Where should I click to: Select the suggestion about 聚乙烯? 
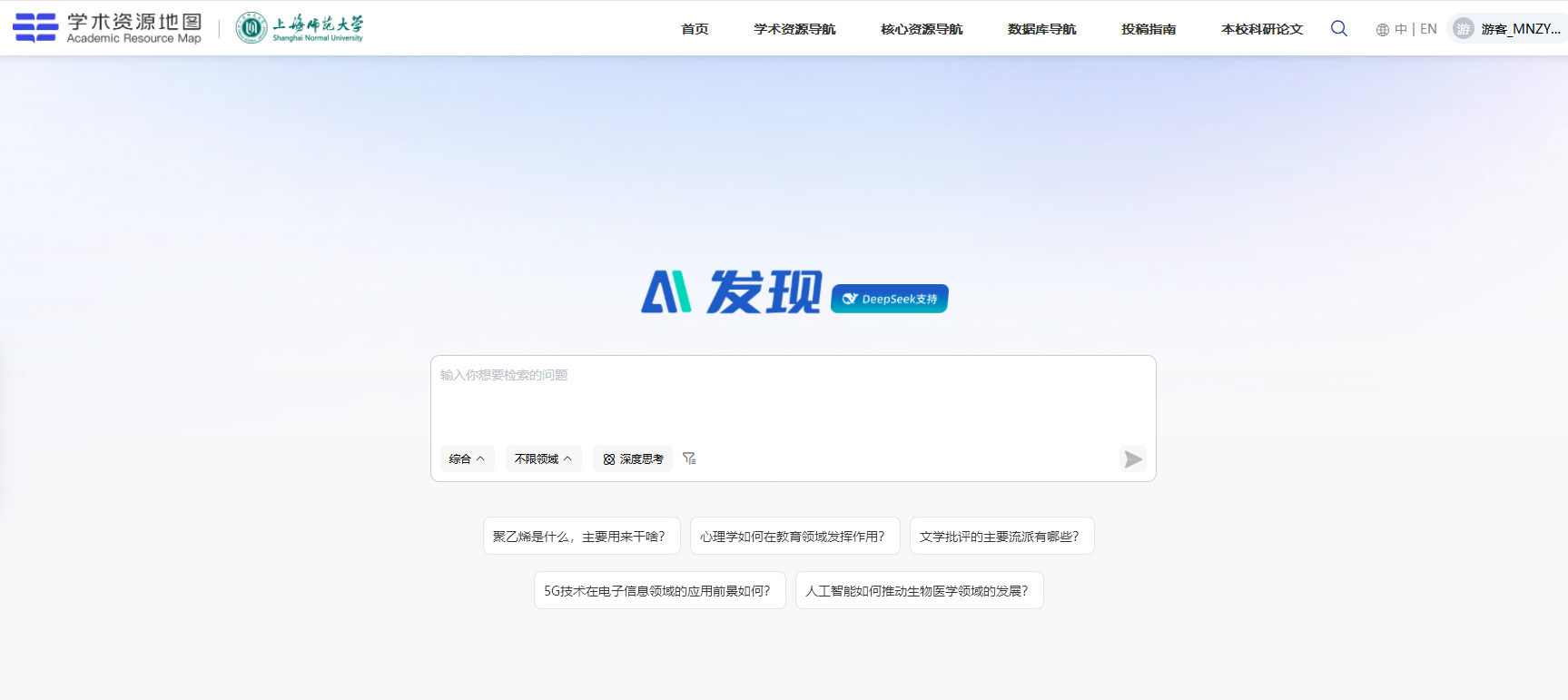pyautogui.click(x=581, y=537)
